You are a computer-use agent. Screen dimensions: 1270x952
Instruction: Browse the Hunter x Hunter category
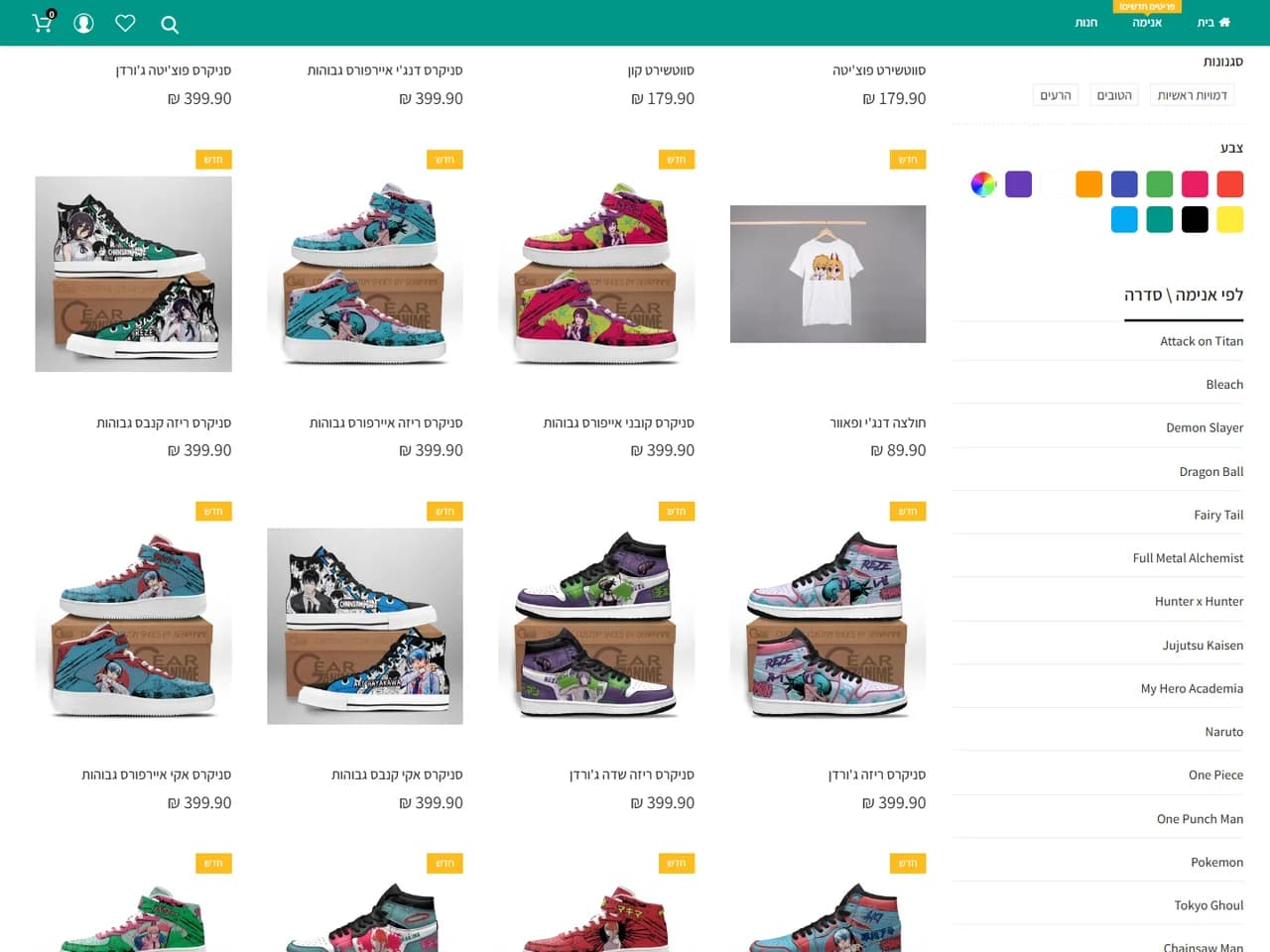click(x=1199, y=601)
